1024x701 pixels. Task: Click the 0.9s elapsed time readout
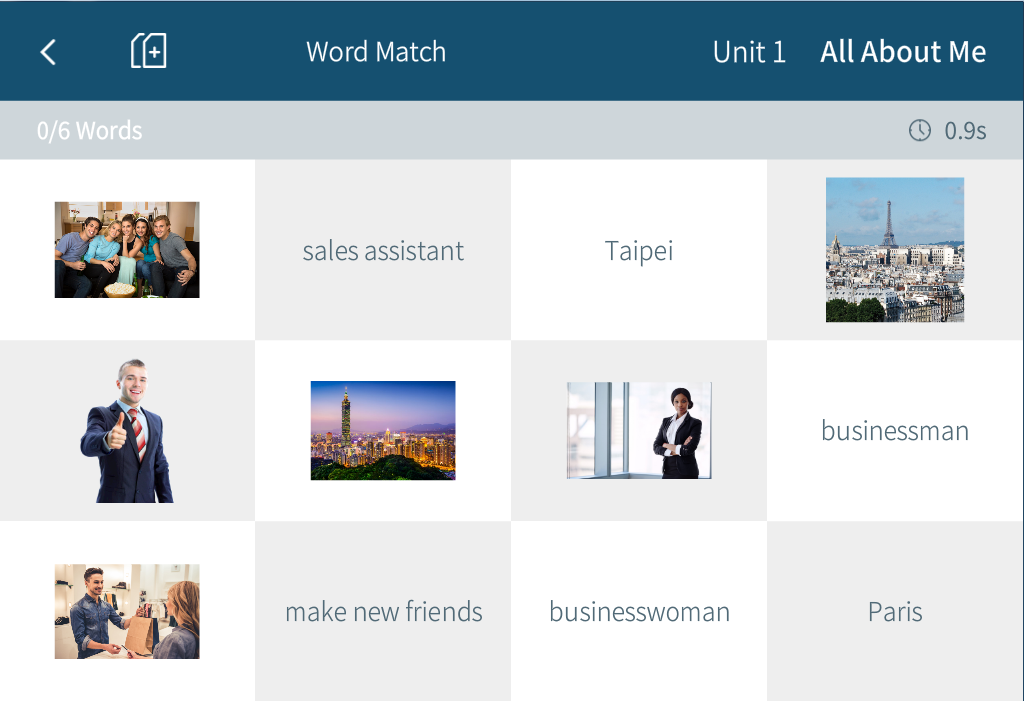[x=965, y=131]
